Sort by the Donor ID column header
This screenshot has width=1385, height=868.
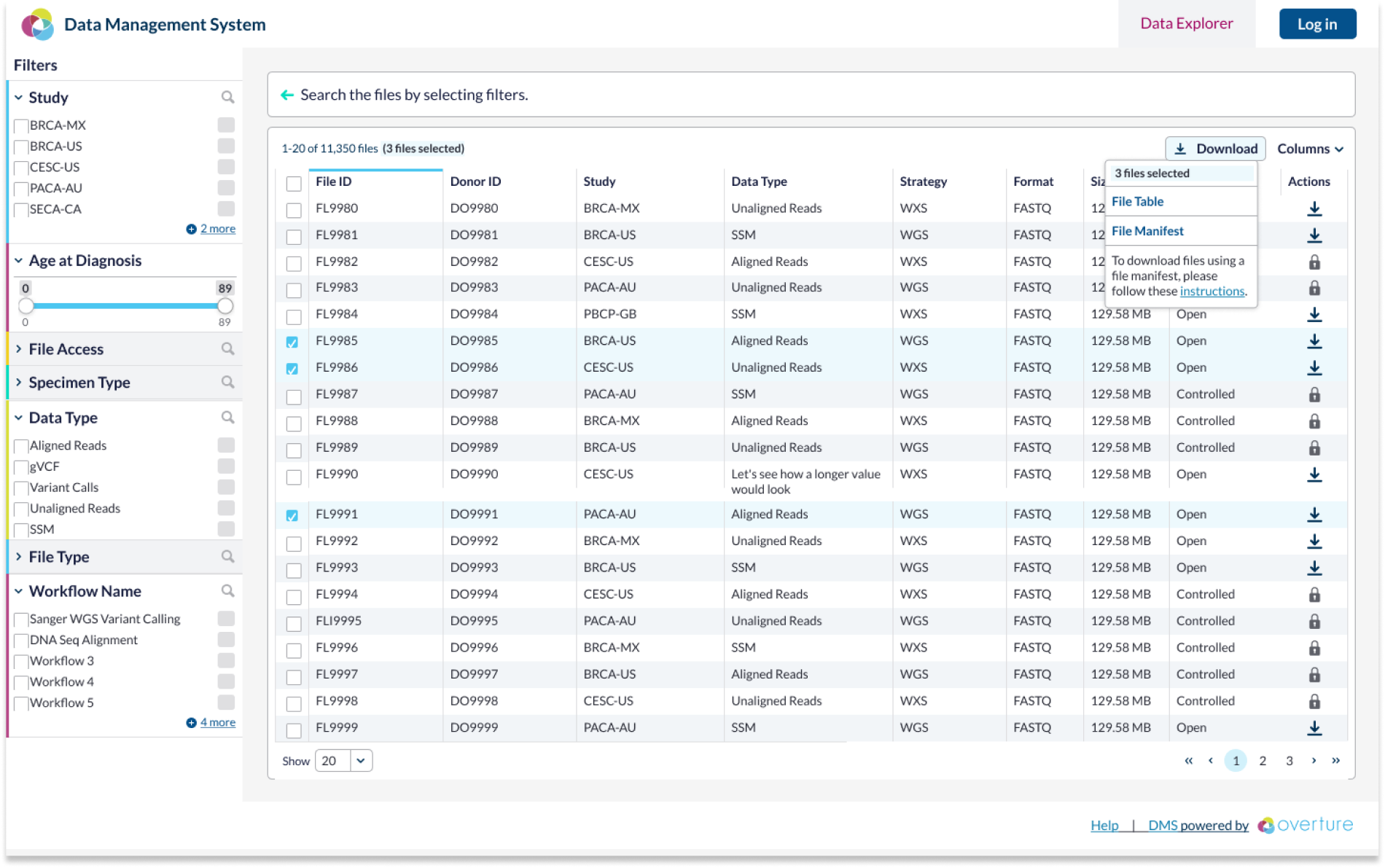pos(475,181)
